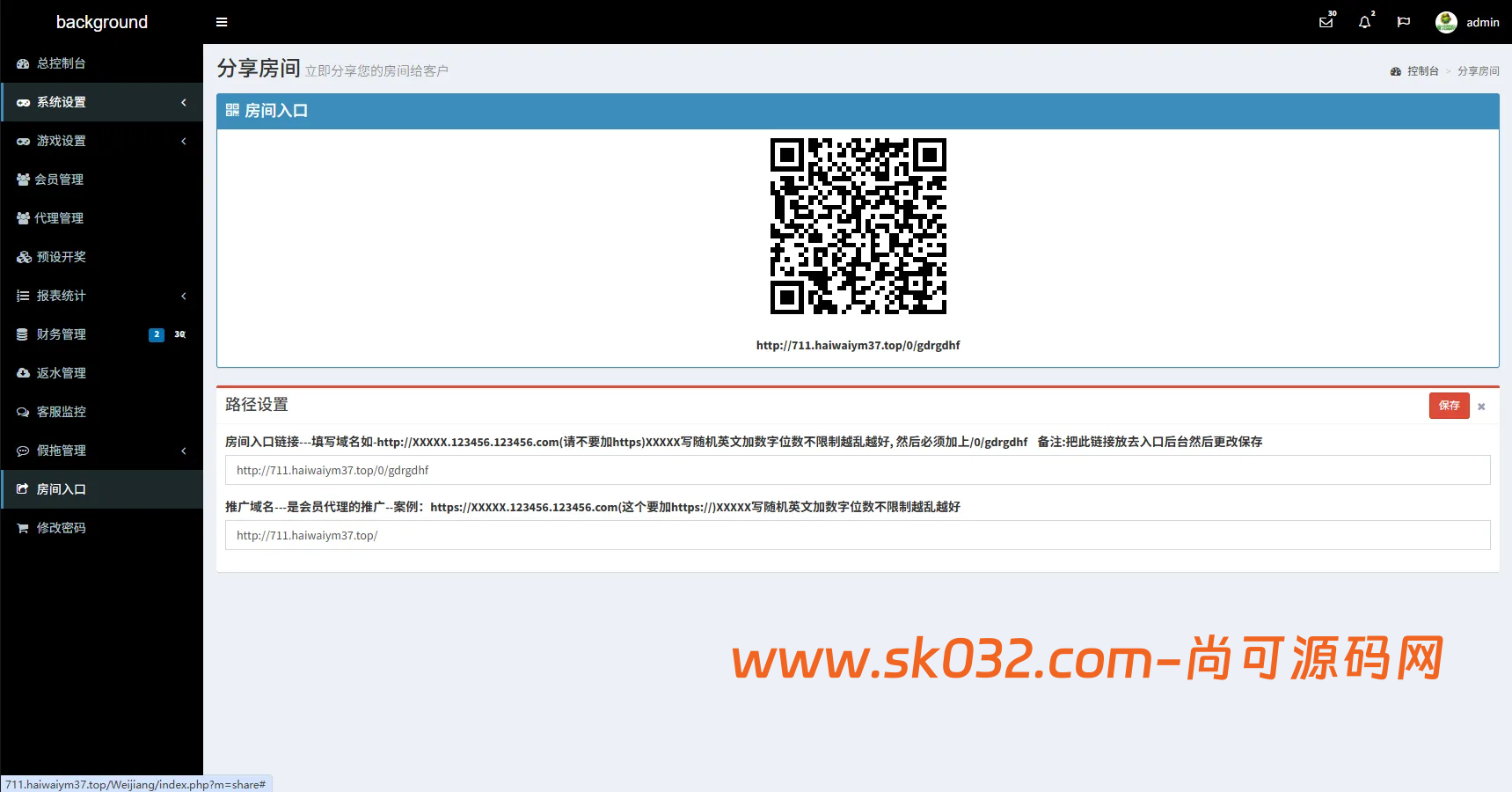
Task: Click the room link below the QR code
Action: [x=858, y=345]
